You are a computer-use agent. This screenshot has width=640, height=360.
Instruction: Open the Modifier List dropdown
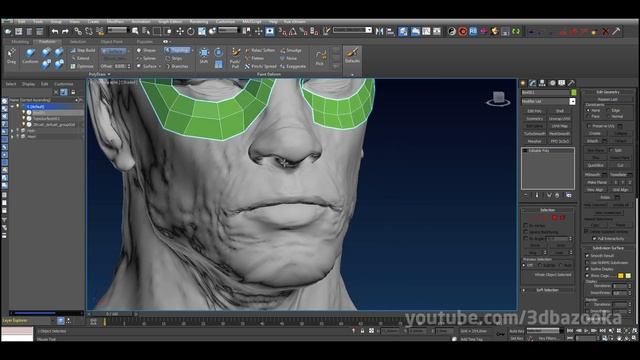(548, 101)
